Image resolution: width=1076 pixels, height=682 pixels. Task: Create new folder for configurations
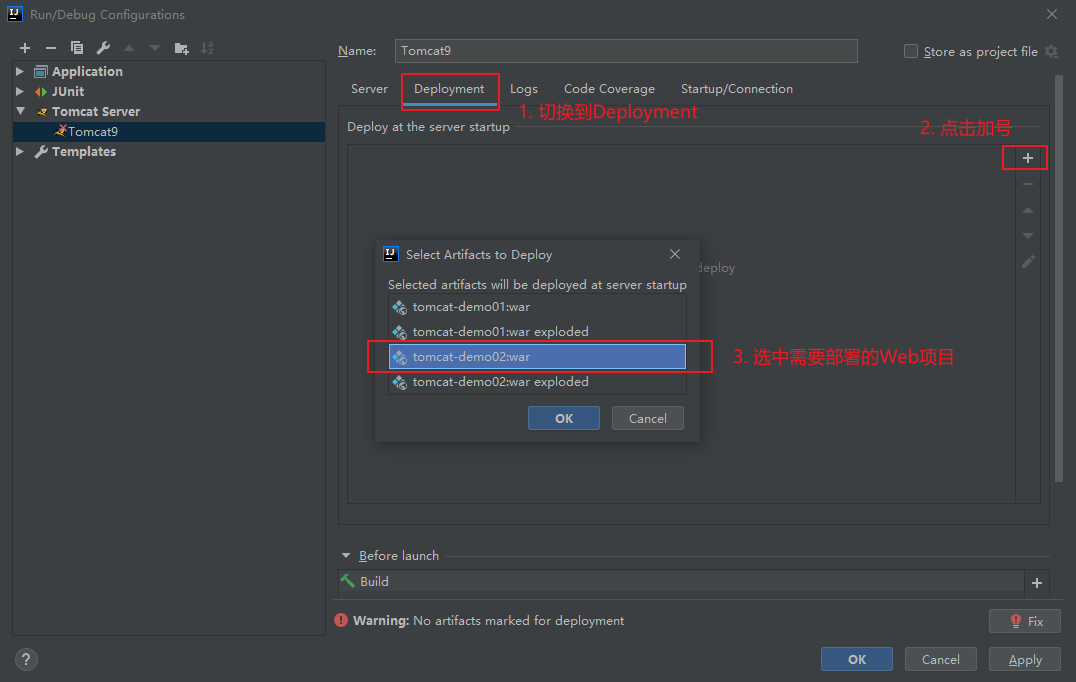(x=181, y=48)
